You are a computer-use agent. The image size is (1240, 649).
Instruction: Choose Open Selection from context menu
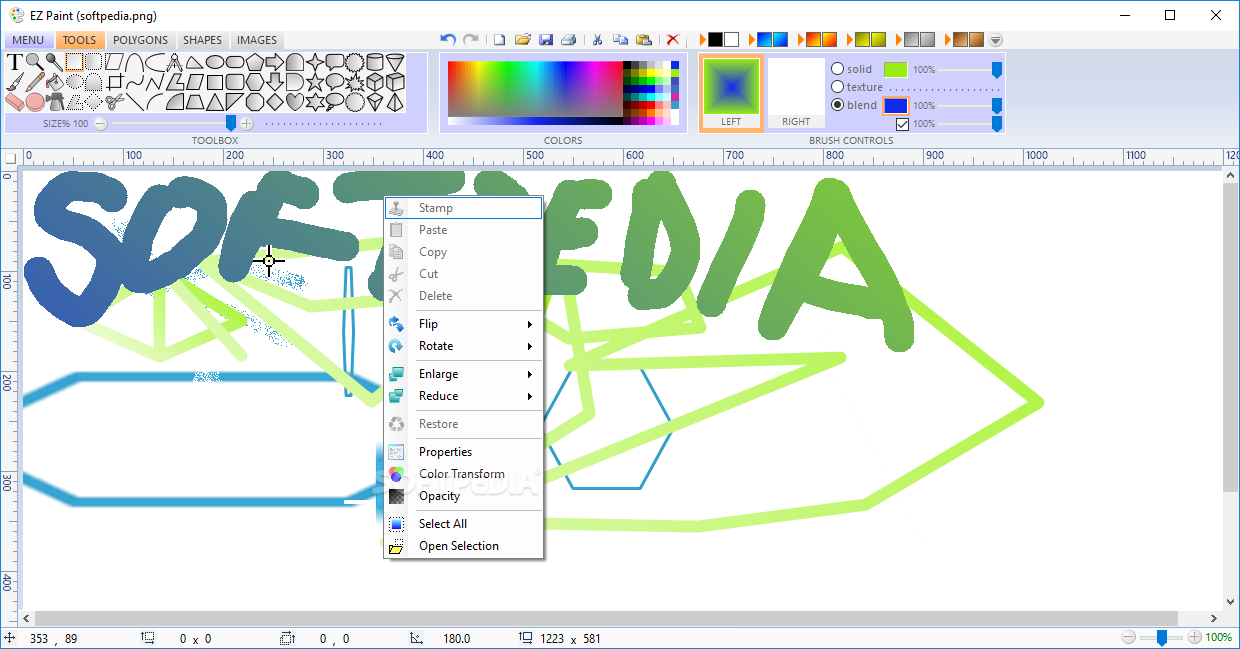point(464,546)
